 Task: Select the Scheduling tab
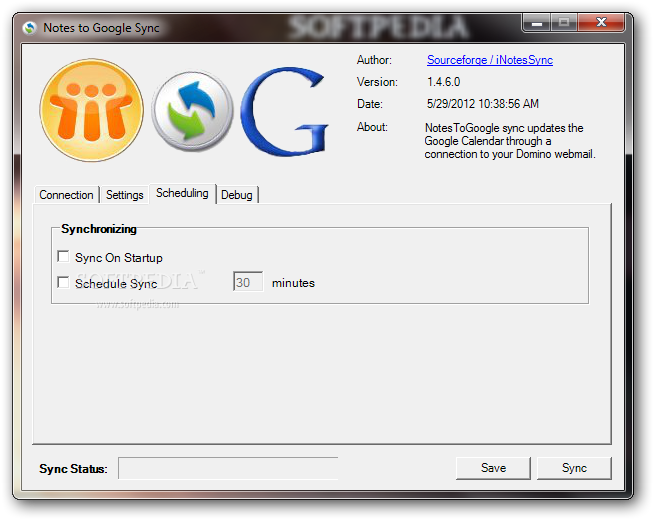(x=182, y=193)
